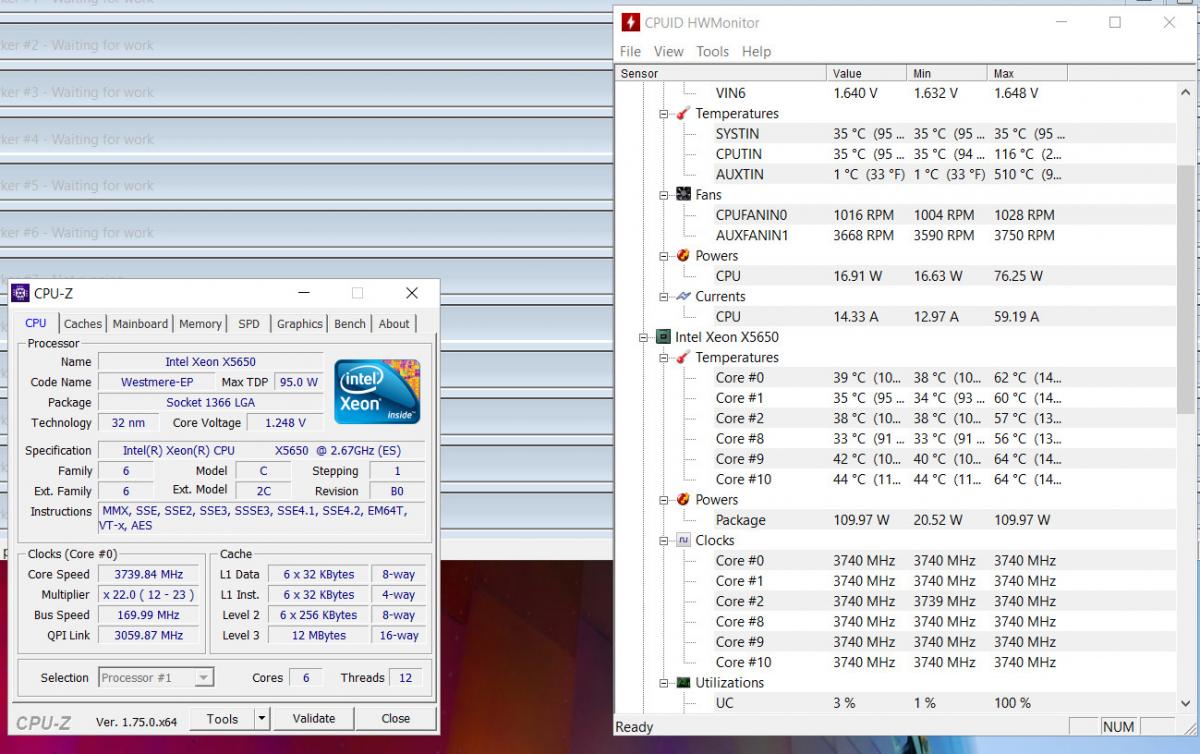Click the Intel Xeon logo in CPU-Z

[x=377, y=391]
